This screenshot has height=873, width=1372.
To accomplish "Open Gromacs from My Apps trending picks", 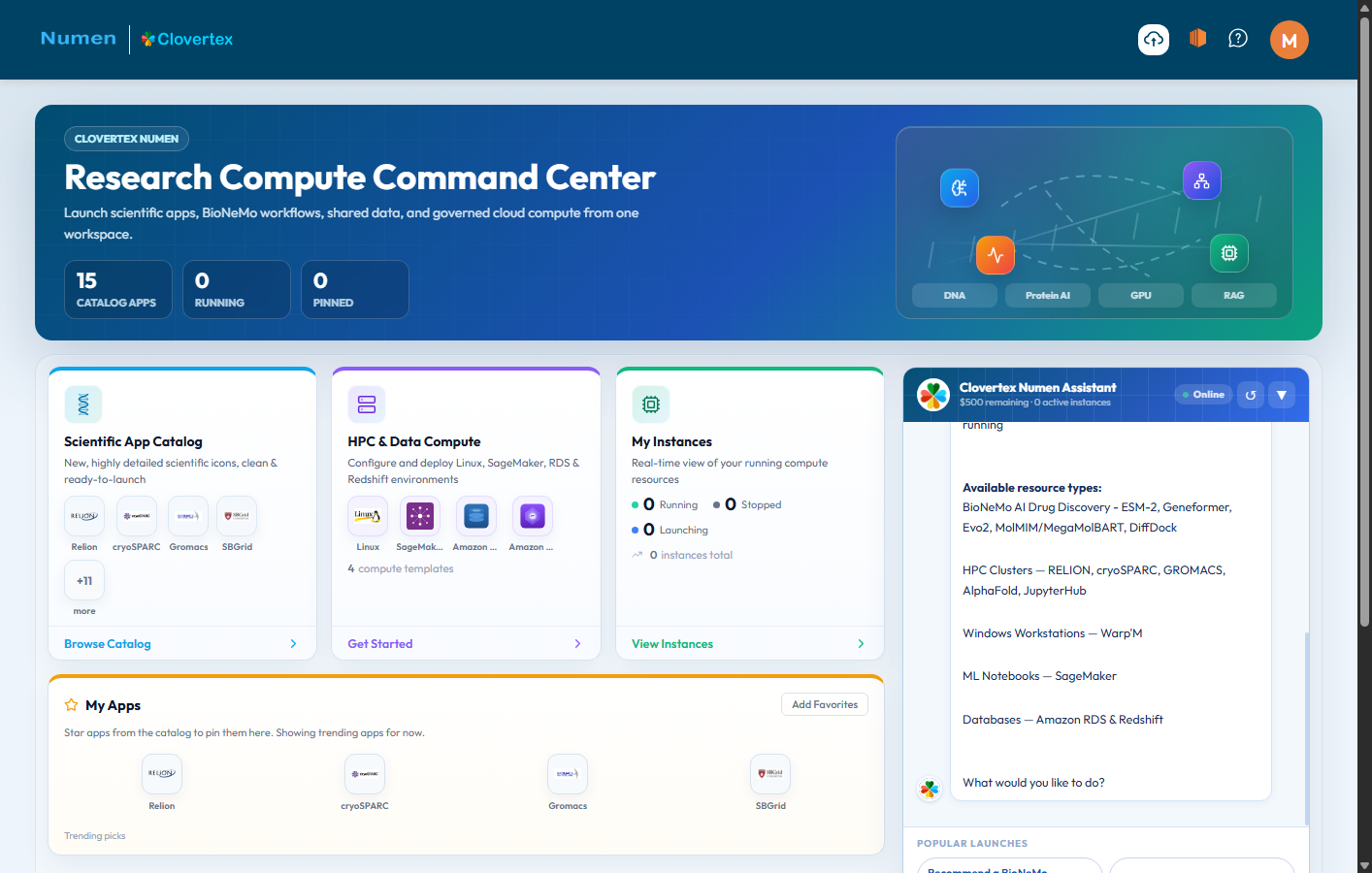I will [568, 774].
